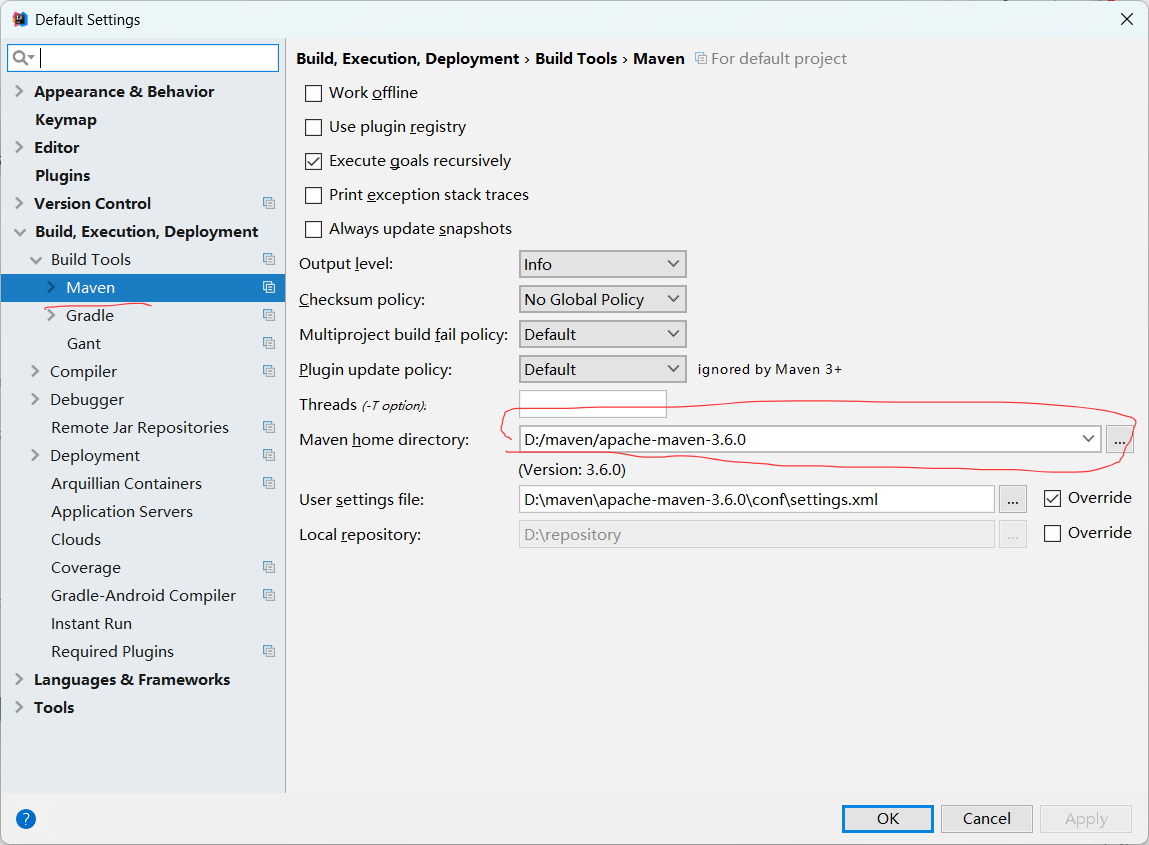The height and width of the screenshot is (845, 1149).
Task: Focus the settings search field
Action: pyautogui.click(x=143, y=58)
